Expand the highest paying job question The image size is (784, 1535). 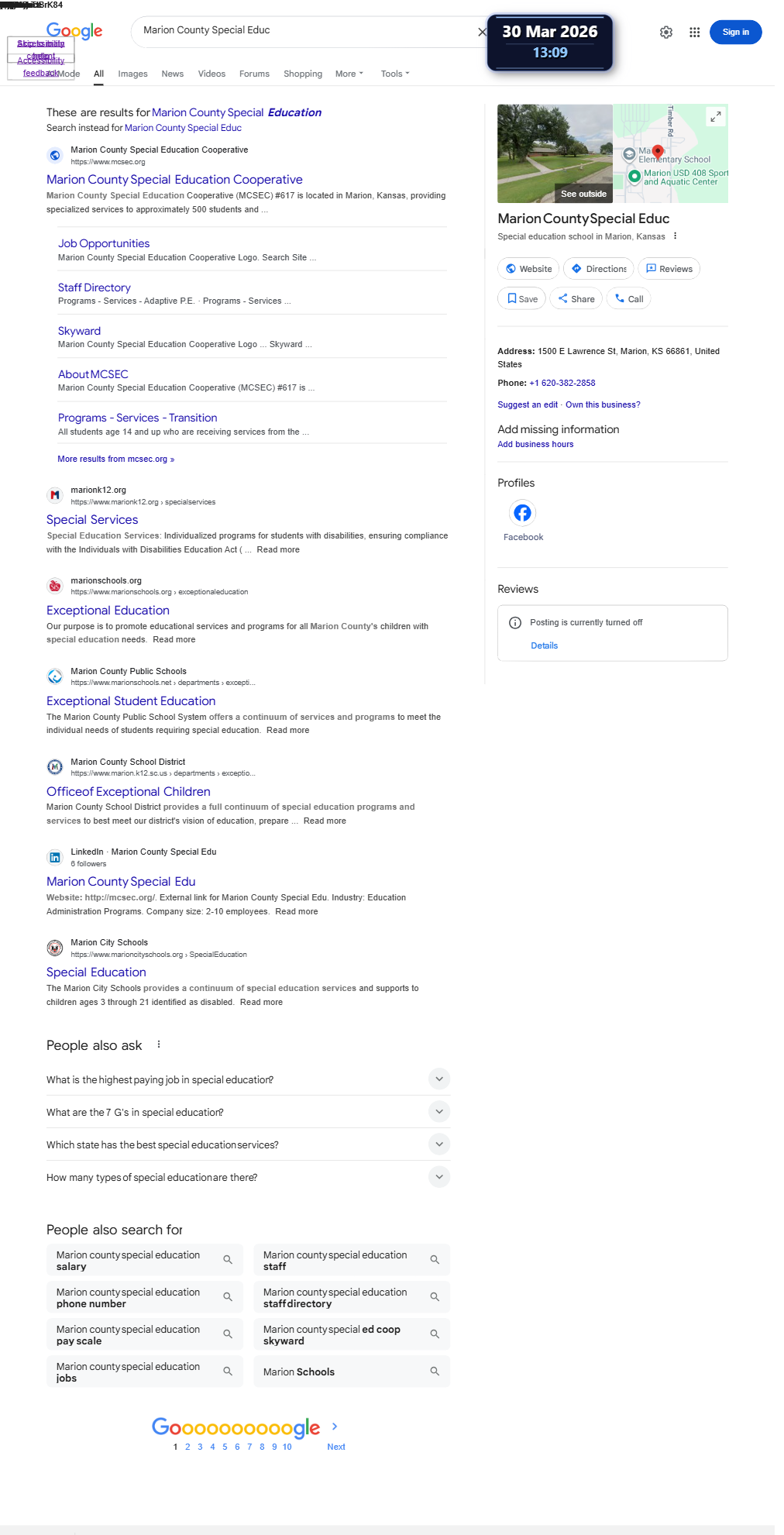coord(439,1079)
